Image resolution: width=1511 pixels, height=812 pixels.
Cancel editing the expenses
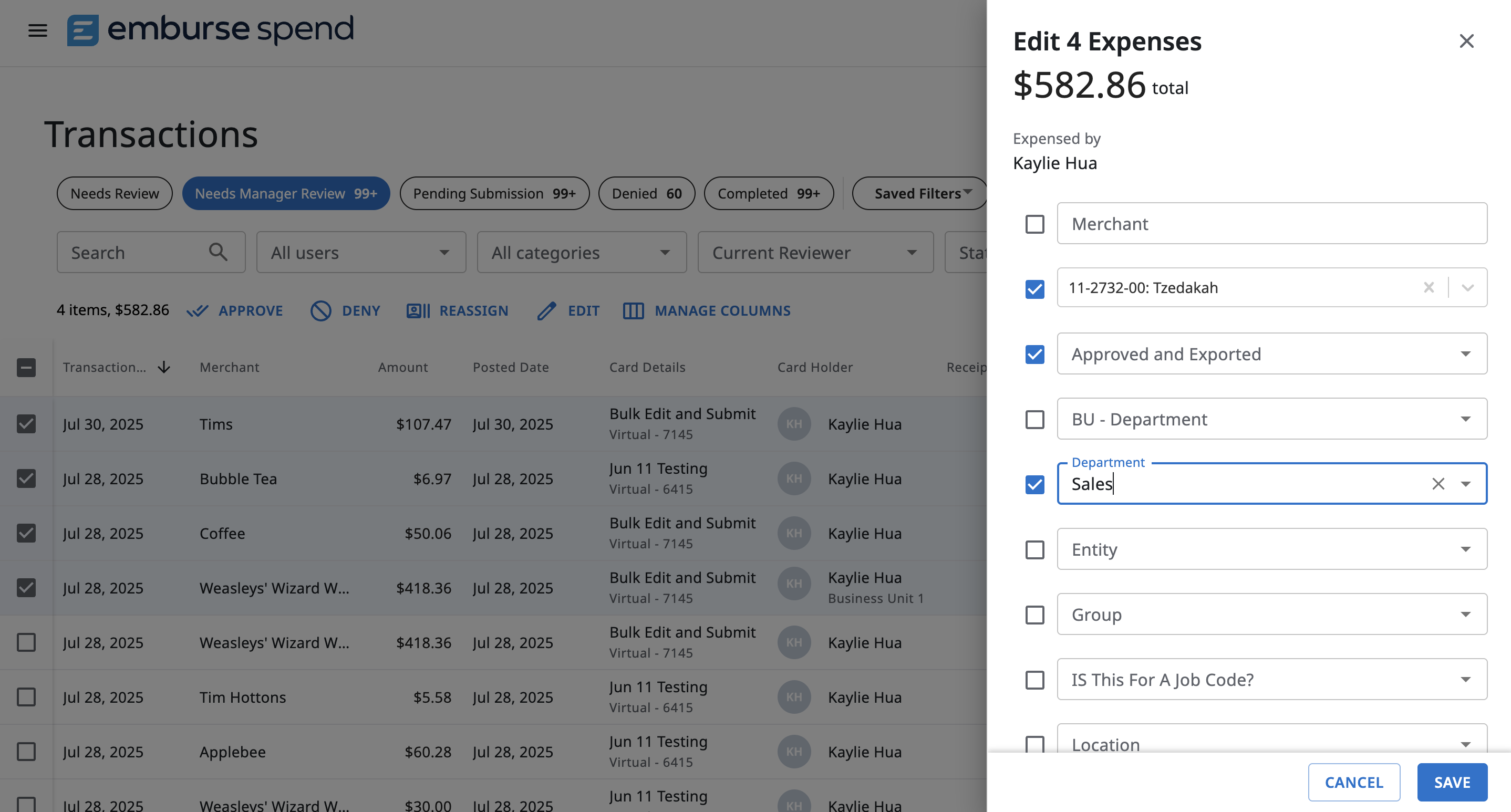[1354, 782]
